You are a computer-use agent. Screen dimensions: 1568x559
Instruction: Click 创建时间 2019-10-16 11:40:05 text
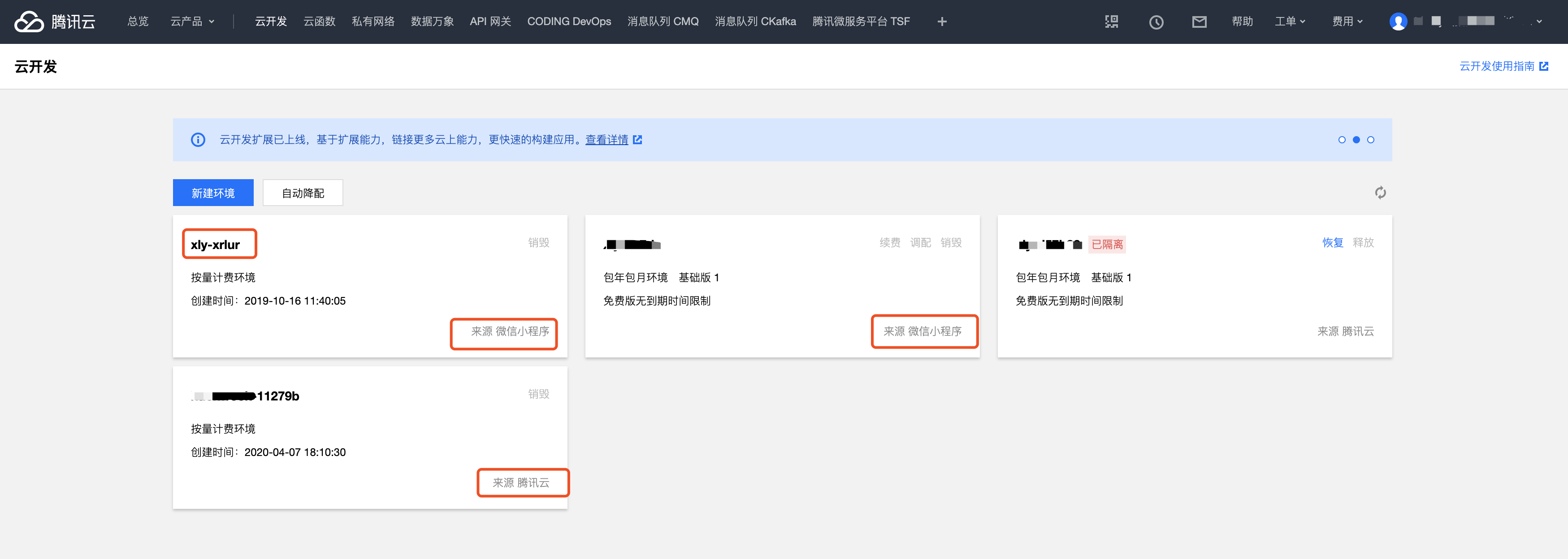[x=268, y=301]
